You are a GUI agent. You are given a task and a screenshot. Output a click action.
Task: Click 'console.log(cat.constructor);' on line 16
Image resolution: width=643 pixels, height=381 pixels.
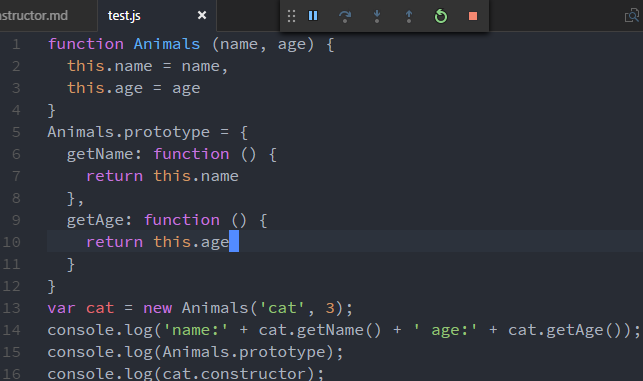click(186, 374)
